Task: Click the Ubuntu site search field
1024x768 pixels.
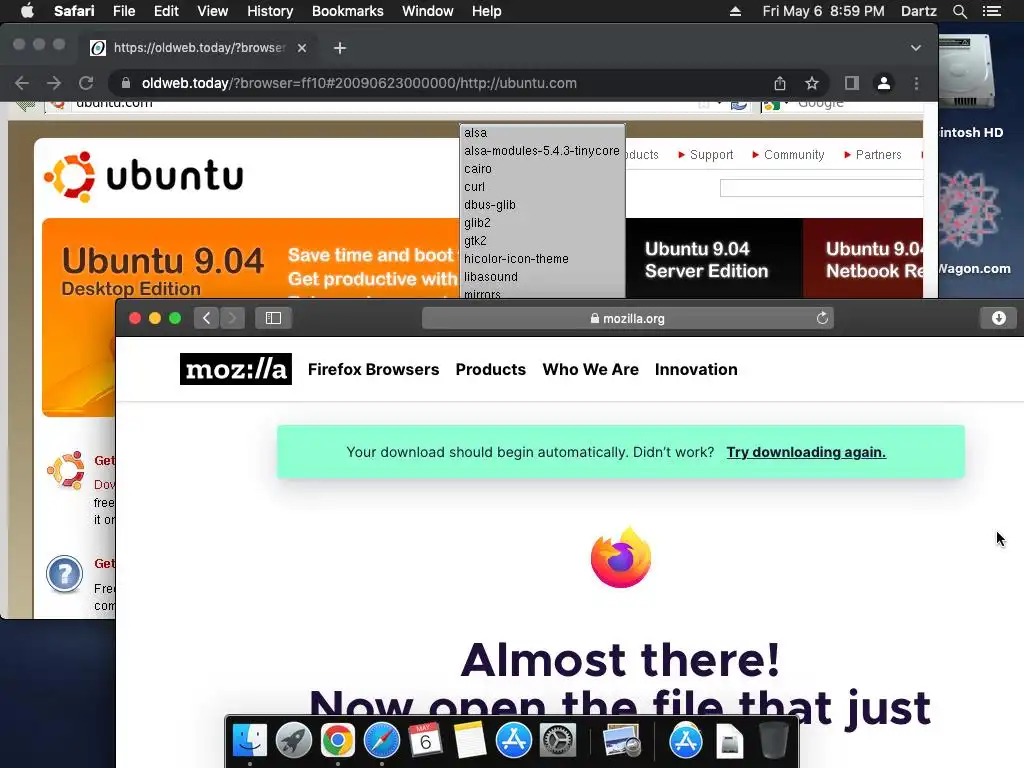Action: [x=821, y=188]
